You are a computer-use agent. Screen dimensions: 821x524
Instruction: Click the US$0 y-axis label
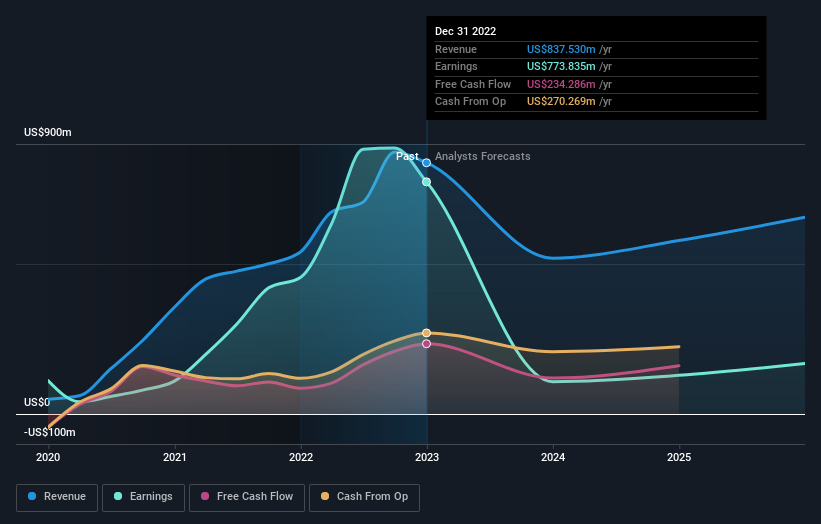[x=37, y=403]
